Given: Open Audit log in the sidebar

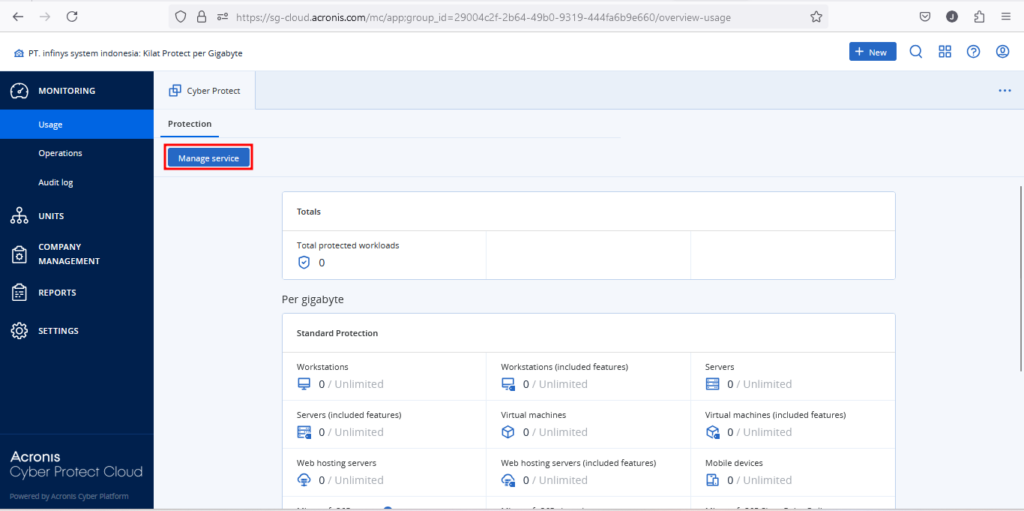Looking at the screenshot, I should coord(55,183).
